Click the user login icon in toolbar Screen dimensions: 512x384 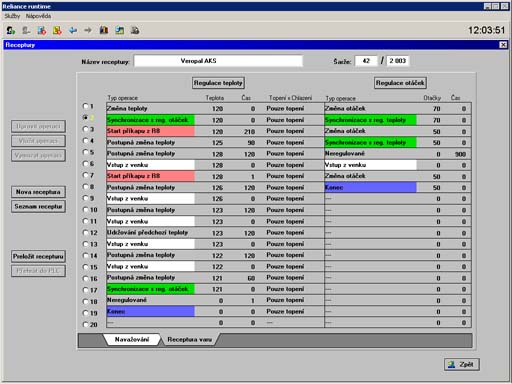click(x=11, y=31)
